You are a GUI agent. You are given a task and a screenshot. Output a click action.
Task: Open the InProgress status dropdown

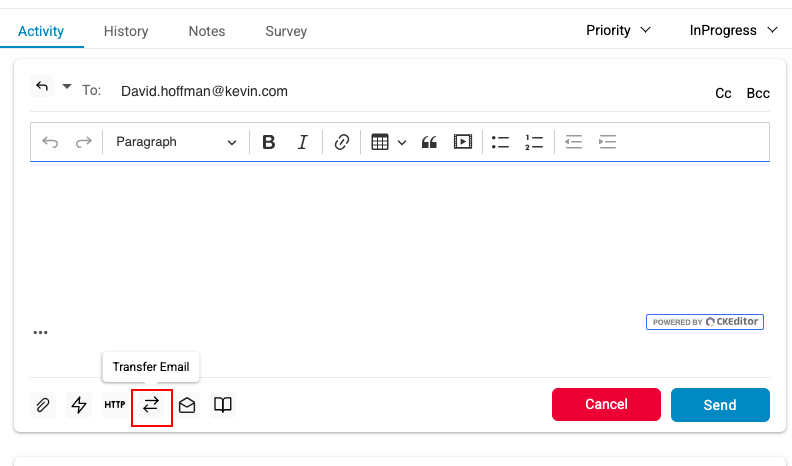pyautogui.click(x=733, y=30)
